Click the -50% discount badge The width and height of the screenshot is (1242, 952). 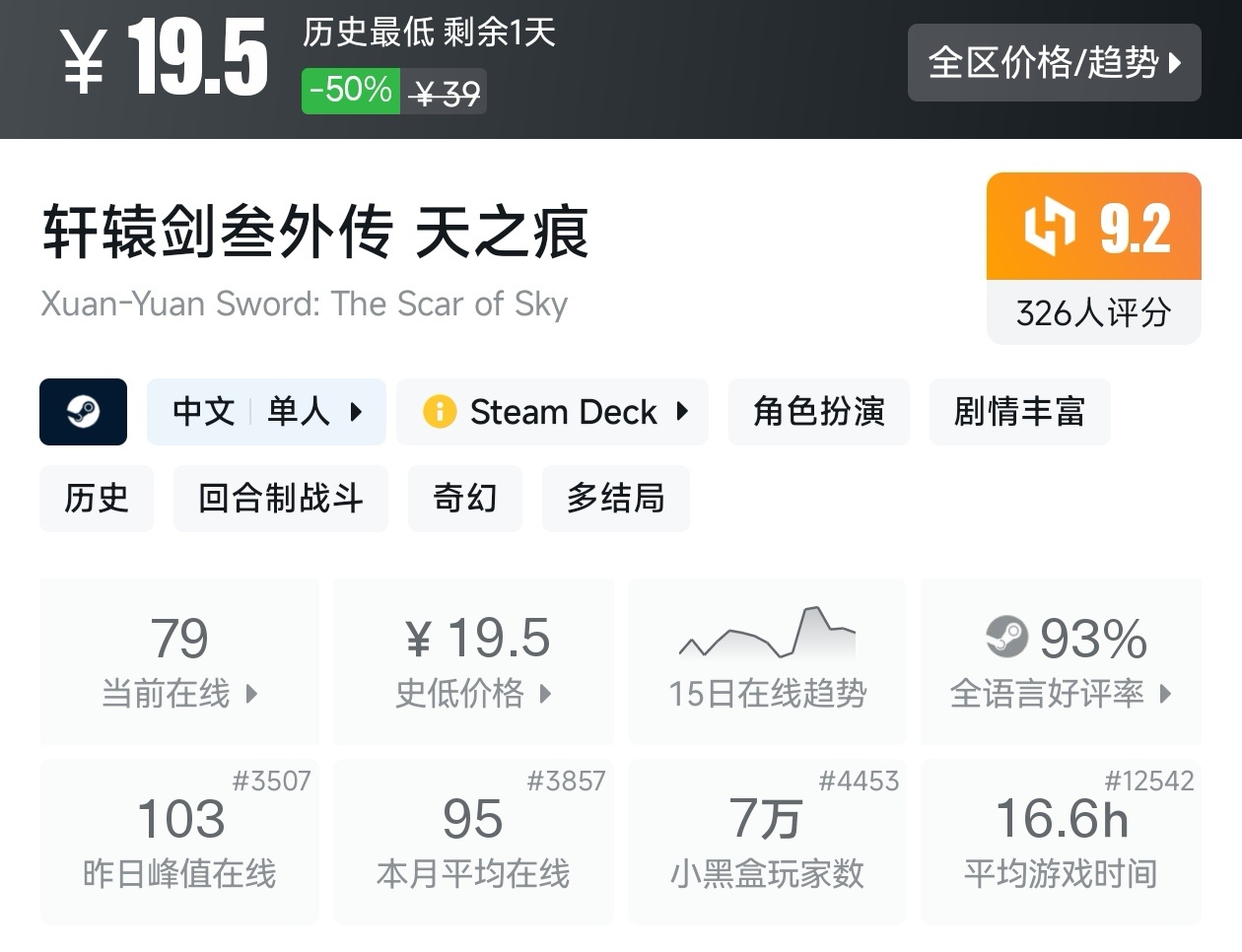pos(351,91)
